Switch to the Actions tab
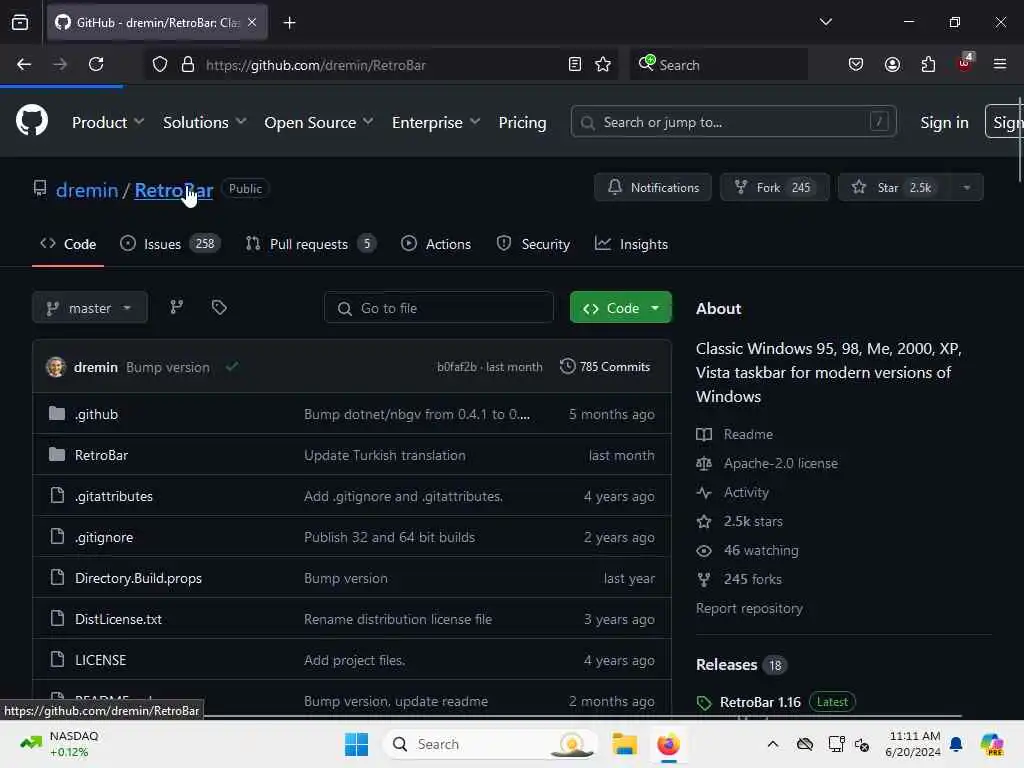Image resolution: width=1024 pixels, height=768 pixels. pos(436,244)
